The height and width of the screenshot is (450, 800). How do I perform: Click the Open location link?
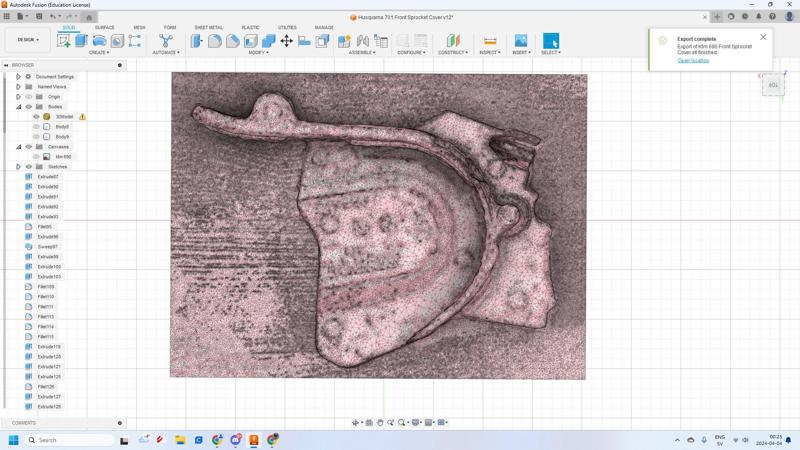point(693,60)
